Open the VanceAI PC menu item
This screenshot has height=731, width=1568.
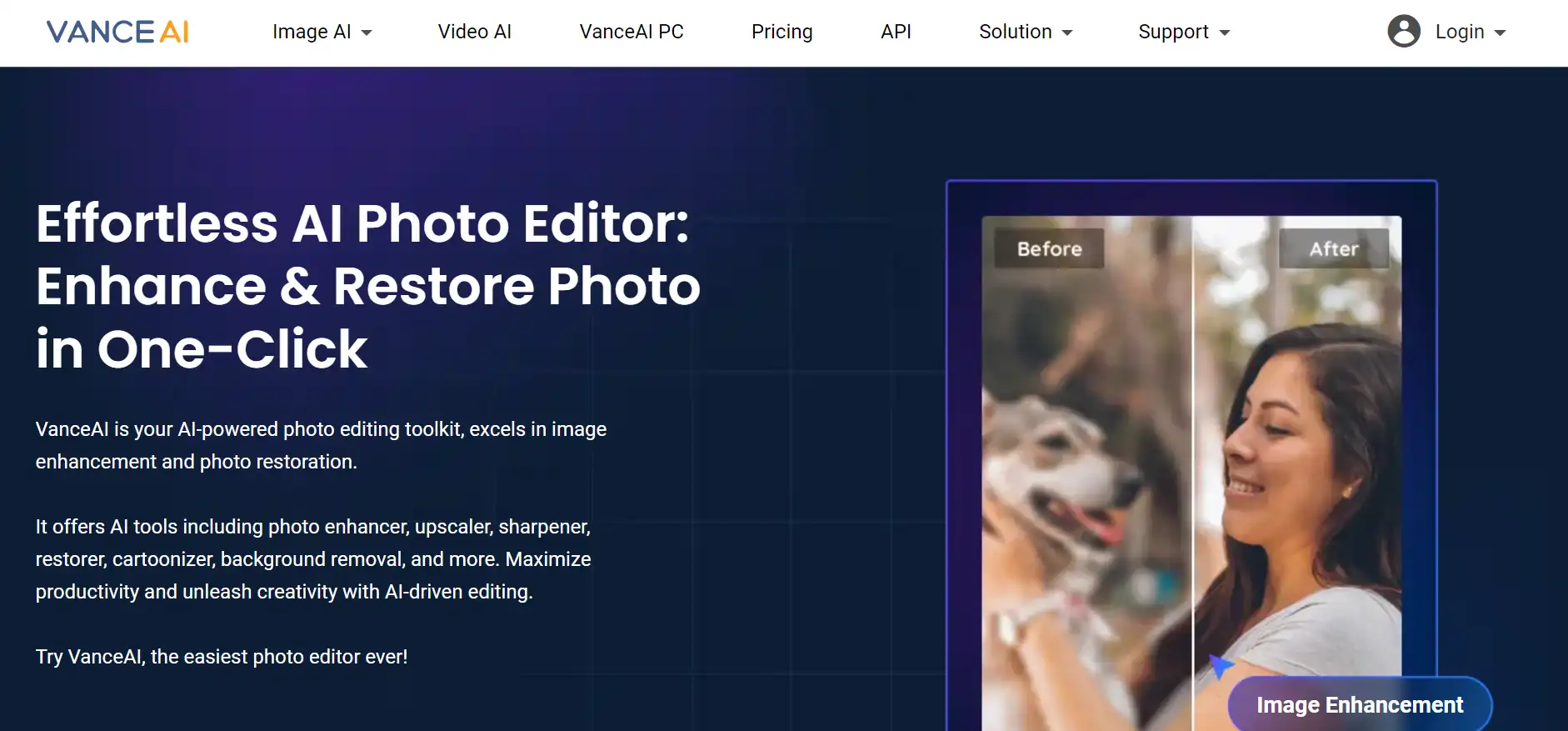pos(631,32)
